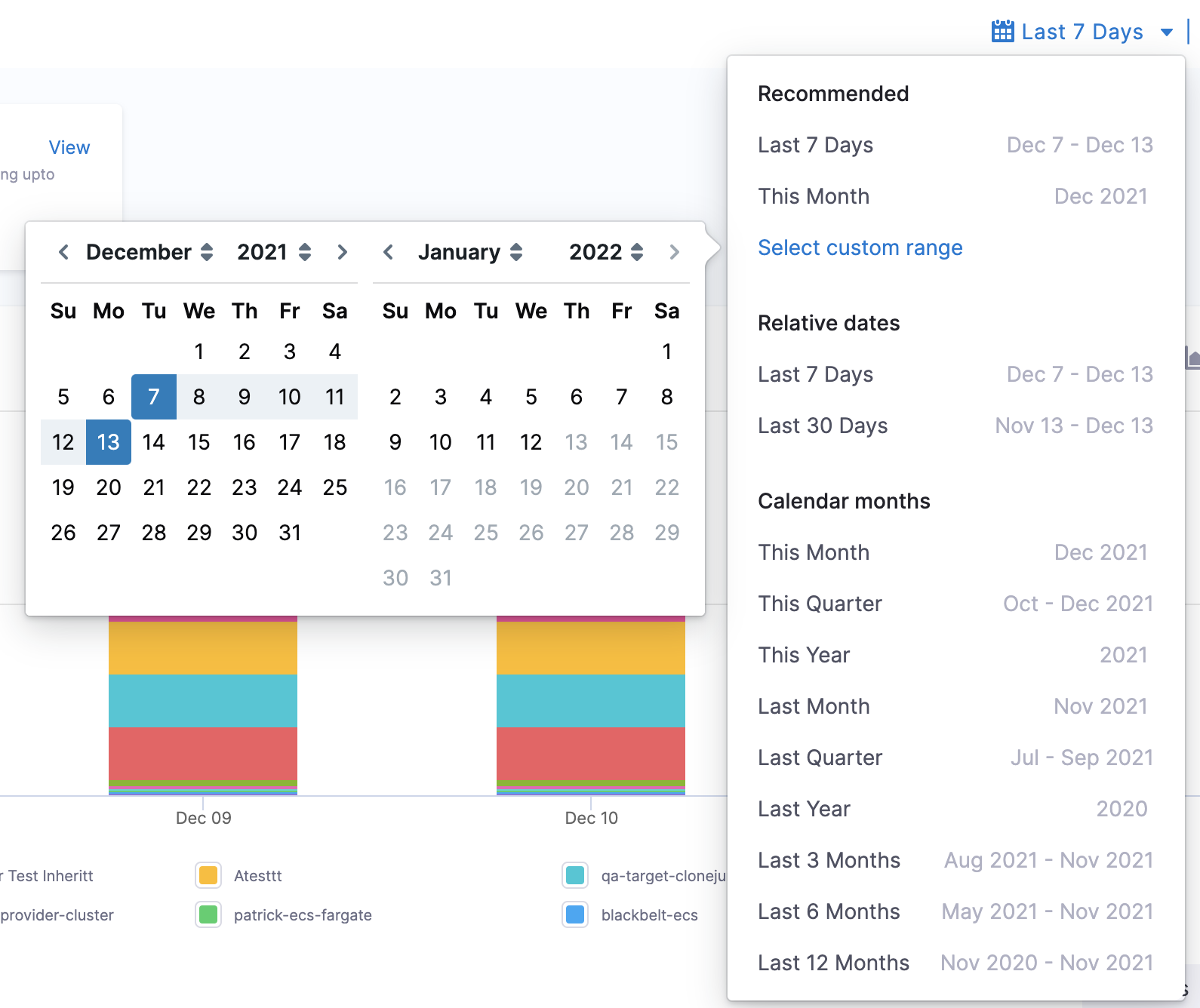Click the provider-cluster legend label
1200x1008 pixels.
click(x=57, y=915)
